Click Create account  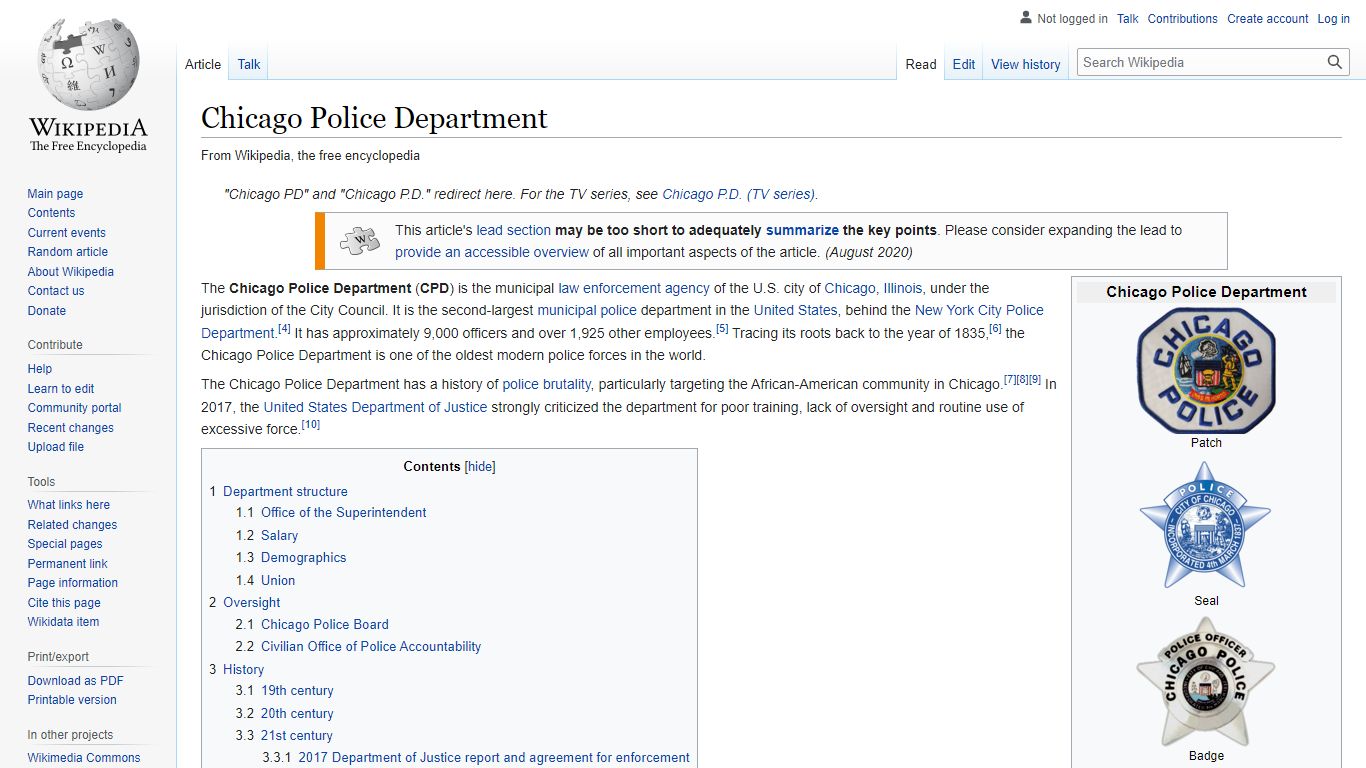tap(1268, 19)
